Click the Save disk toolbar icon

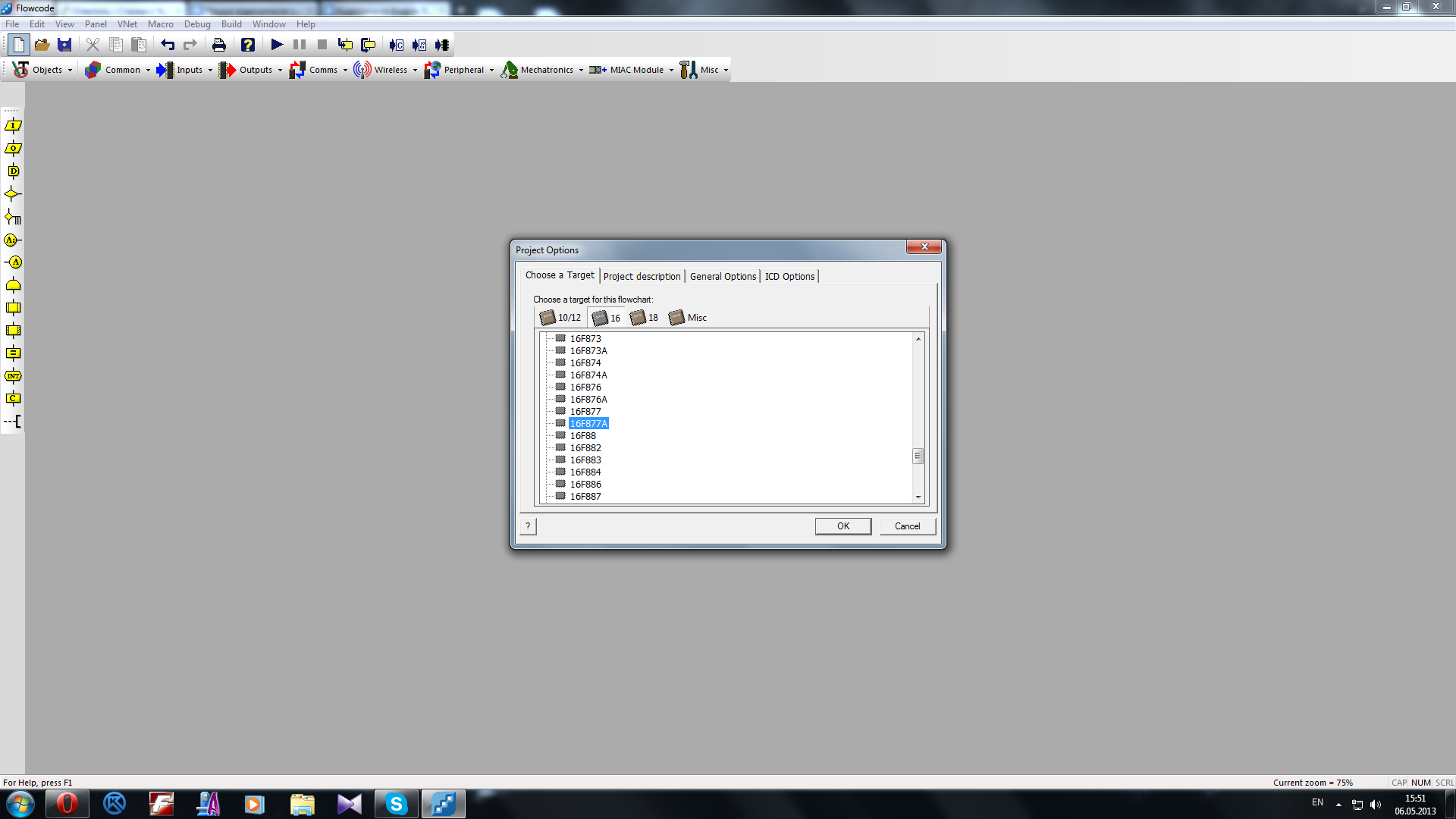(64, 45)
